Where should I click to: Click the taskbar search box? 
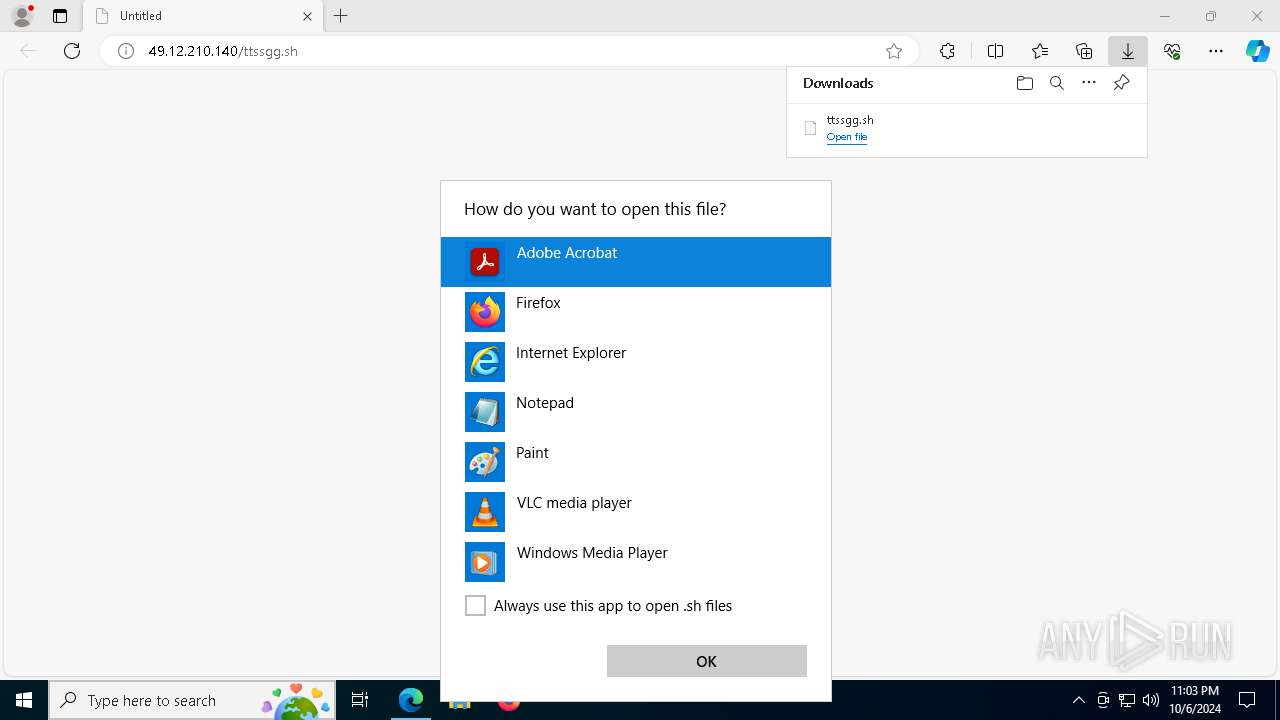click(x=192, y=700)
